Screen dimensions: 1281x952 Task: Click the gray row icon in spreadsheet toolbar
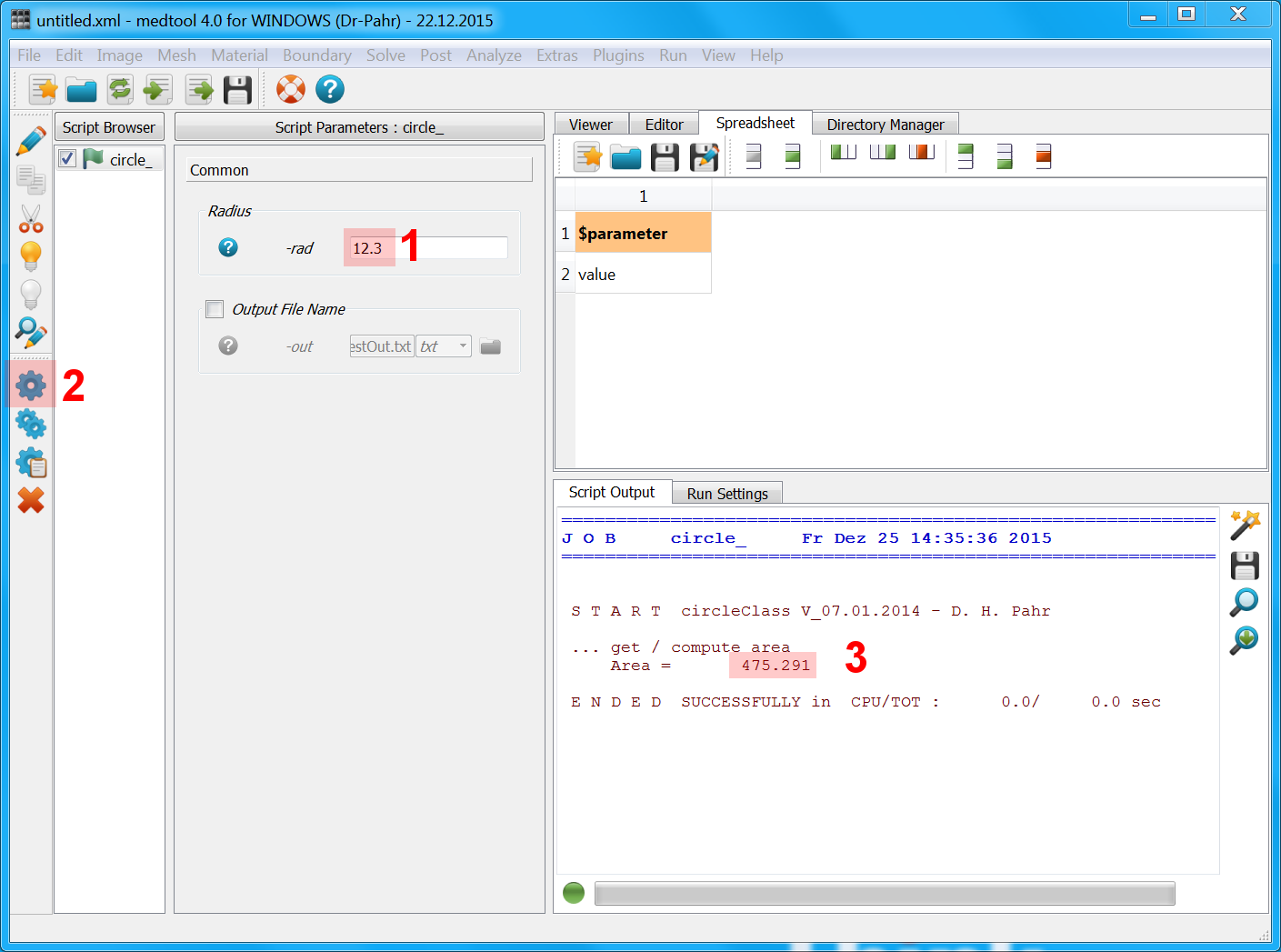click(x=754, y=156)
